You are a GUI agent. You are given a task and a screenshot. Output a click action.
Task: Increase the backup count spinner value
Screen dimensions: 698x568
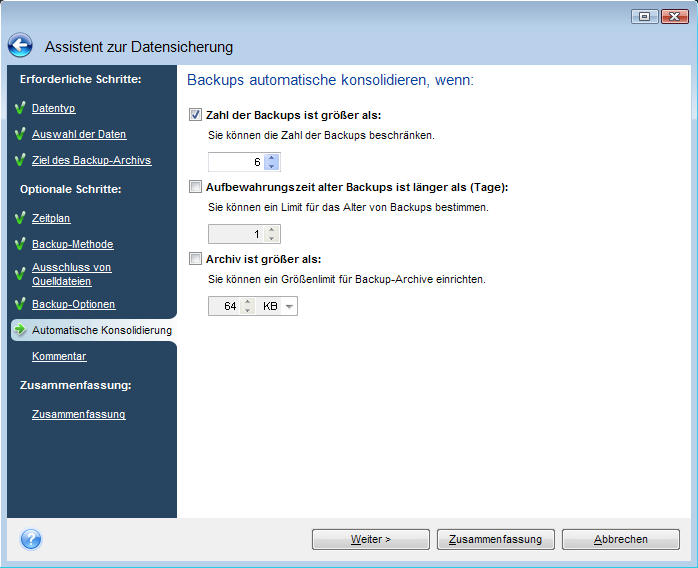[x=272, y=158]
